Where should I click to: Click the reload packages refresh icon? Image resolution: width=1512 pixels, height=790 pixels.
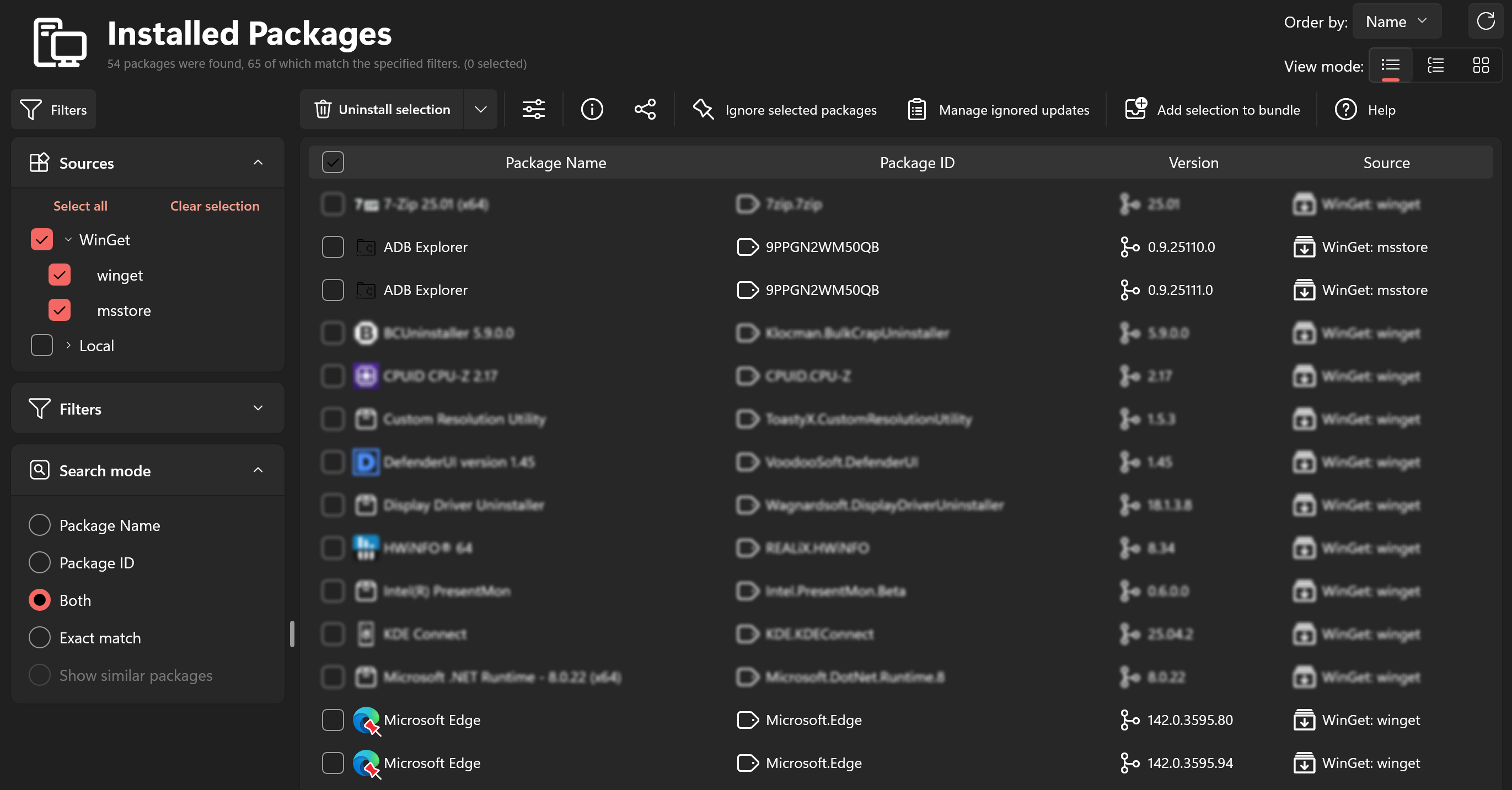pyautogui.click(x=1485, y=22)
